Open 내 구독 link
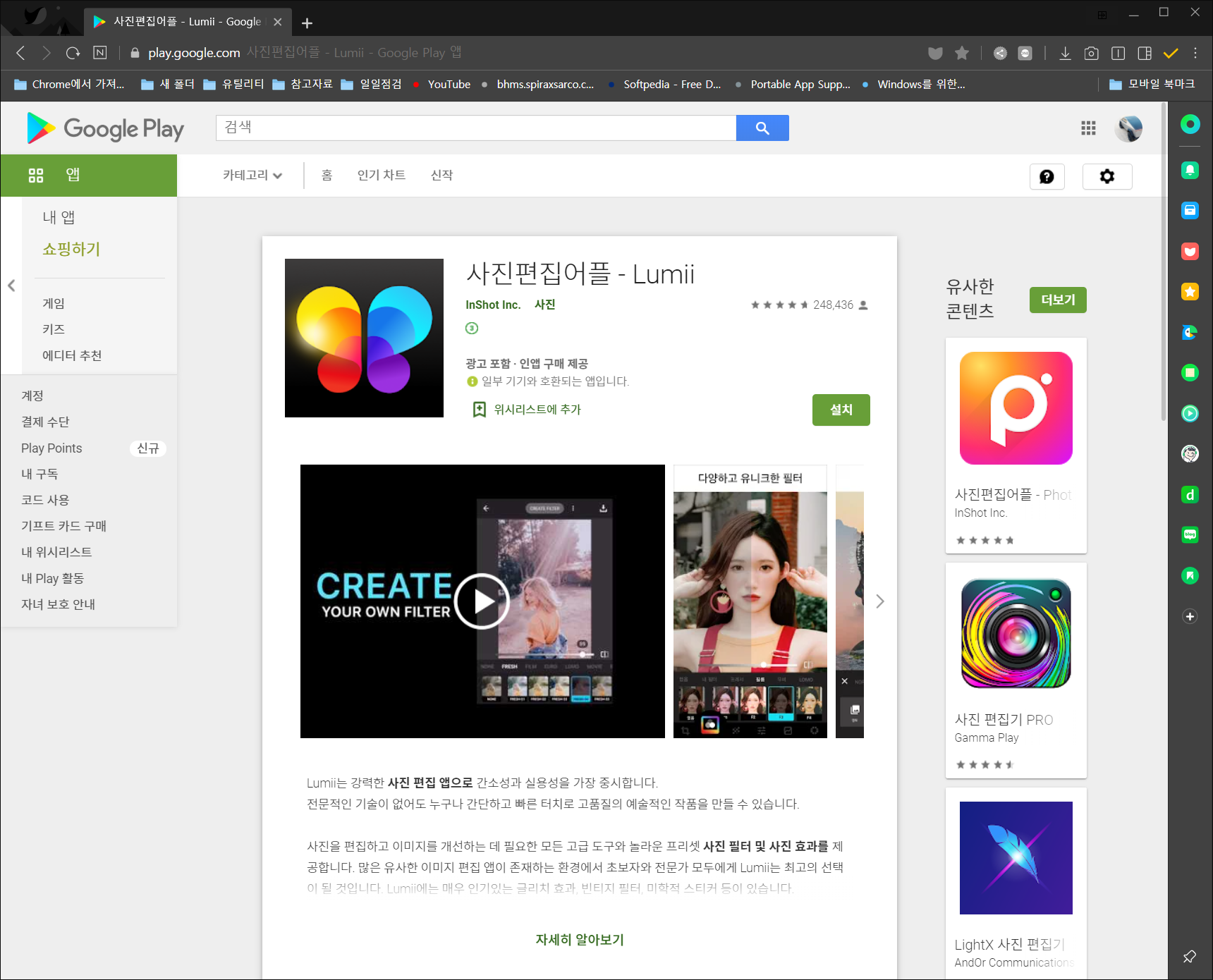The image size is (1213, 980). (x=39, y=474)
